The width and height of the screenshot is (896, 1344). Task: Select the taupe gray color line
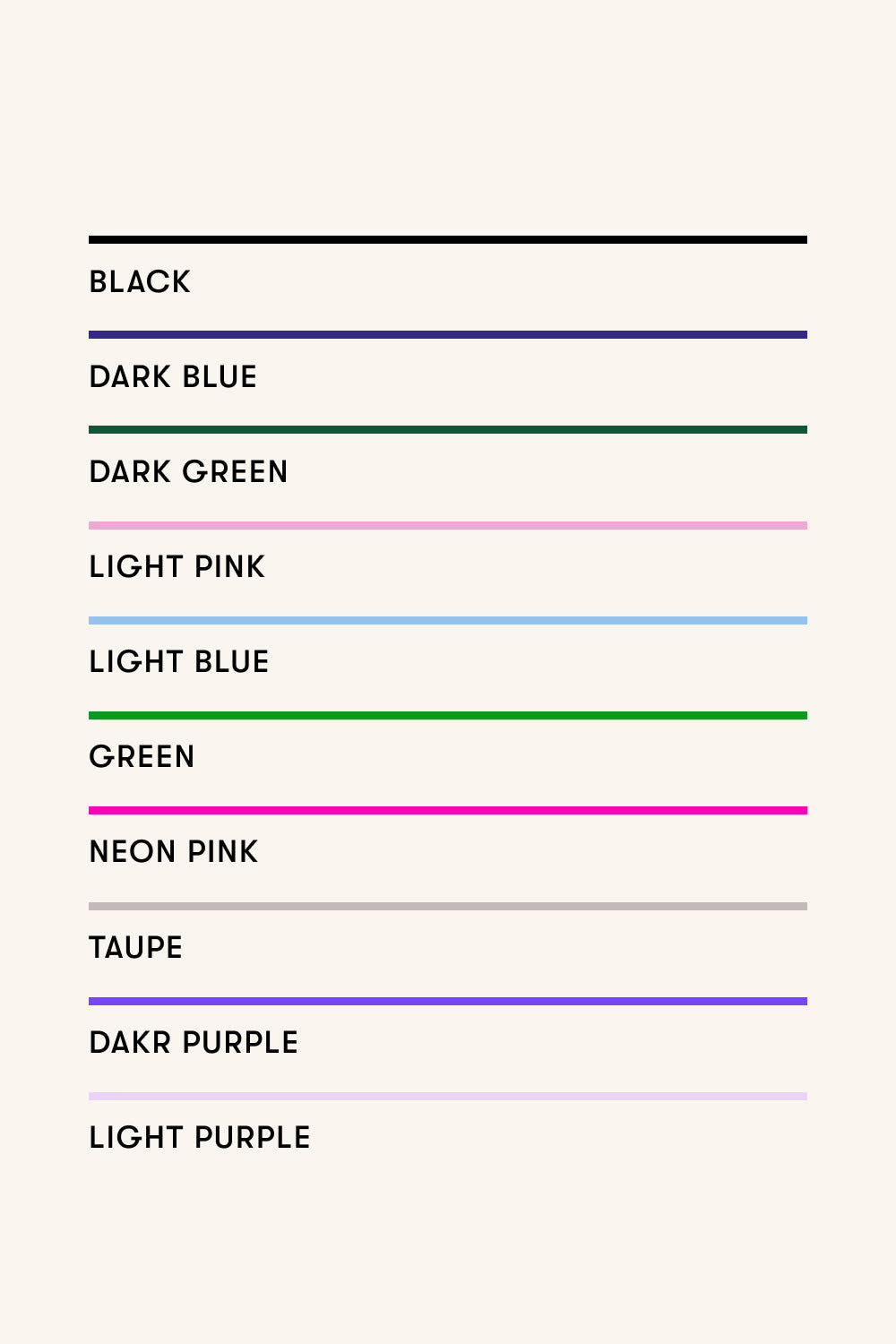(x=448, y=906)
